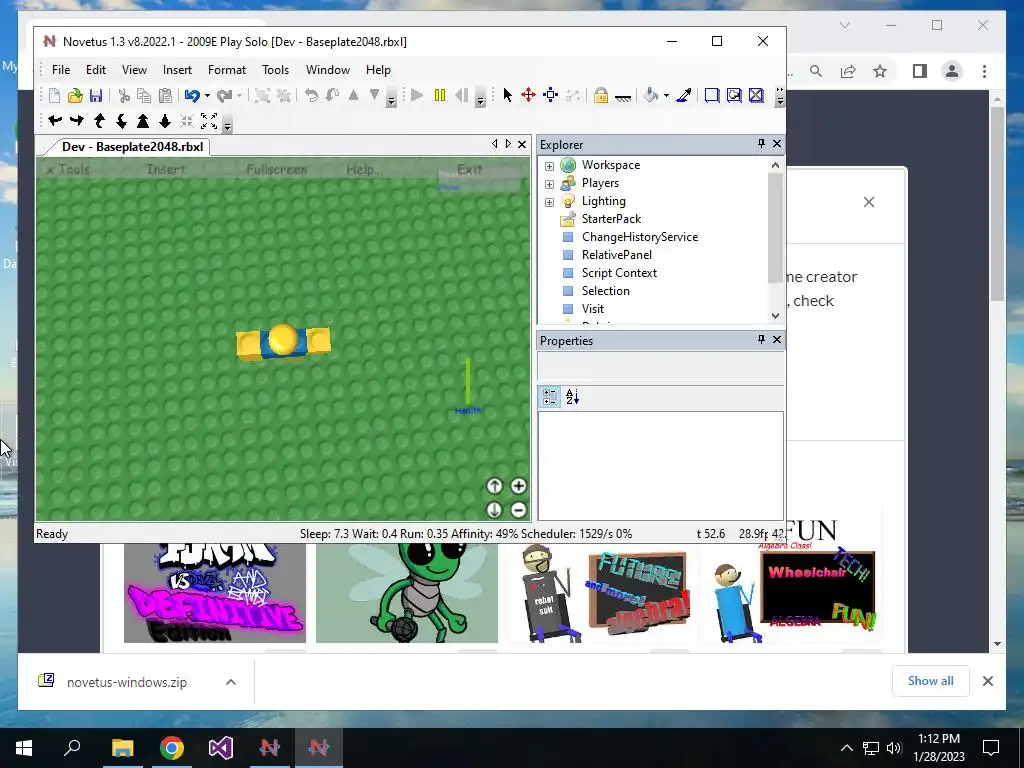The height and width of the screenshot is (768, 1024).
Task: Open standard toolbar overflow options
Action: [391, 100]
